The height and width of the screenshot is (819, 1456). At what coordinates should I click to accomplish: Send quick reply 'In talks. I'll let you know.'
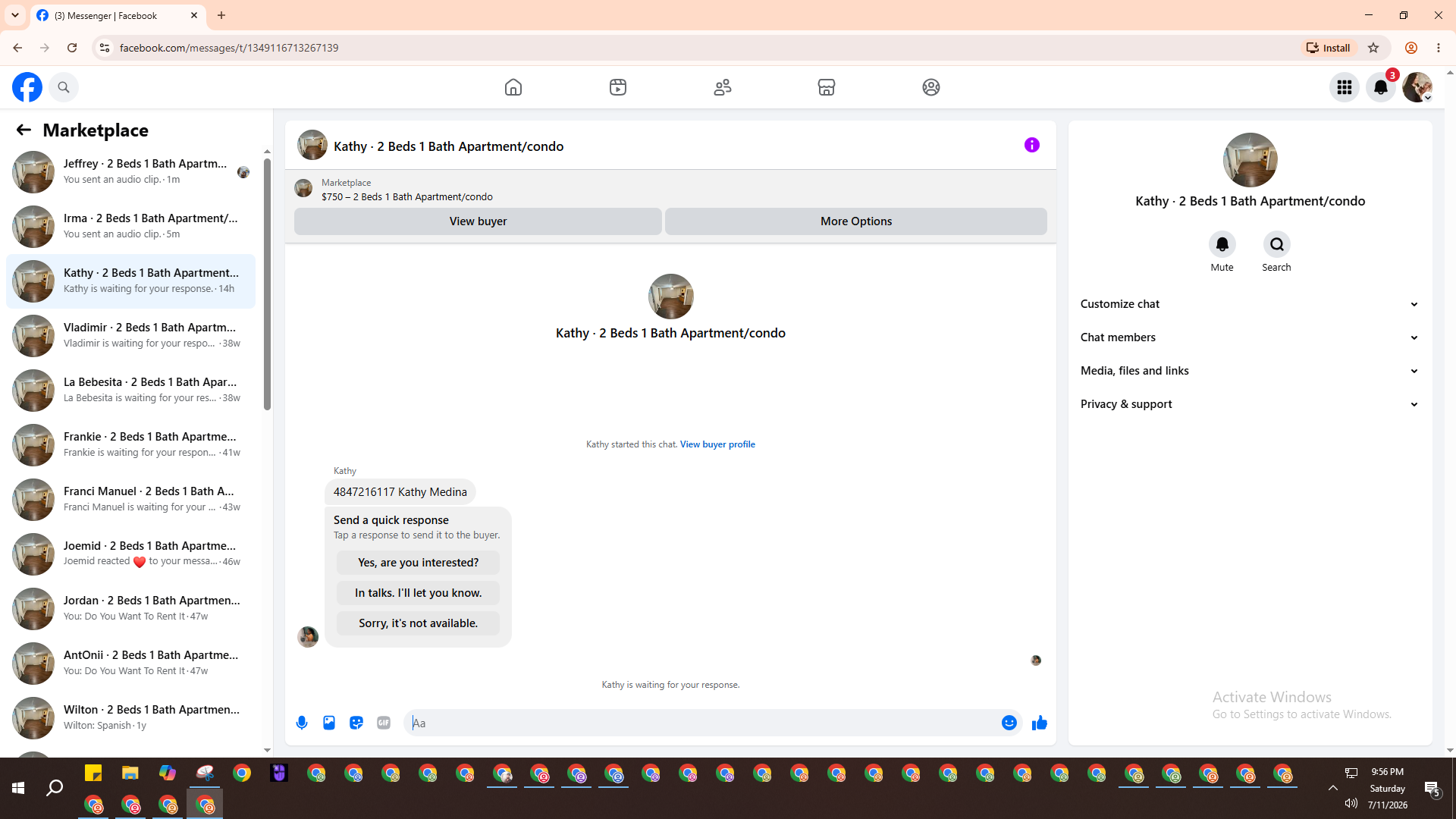click(419, 593)
